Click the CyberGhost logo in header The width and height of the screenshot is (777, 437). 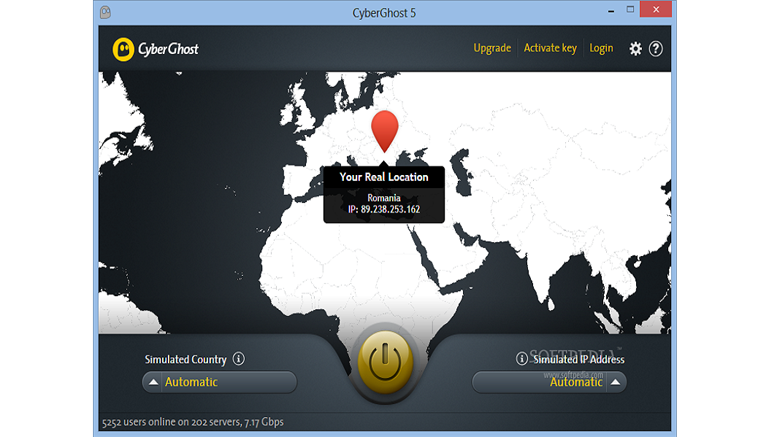pos(155,49)
